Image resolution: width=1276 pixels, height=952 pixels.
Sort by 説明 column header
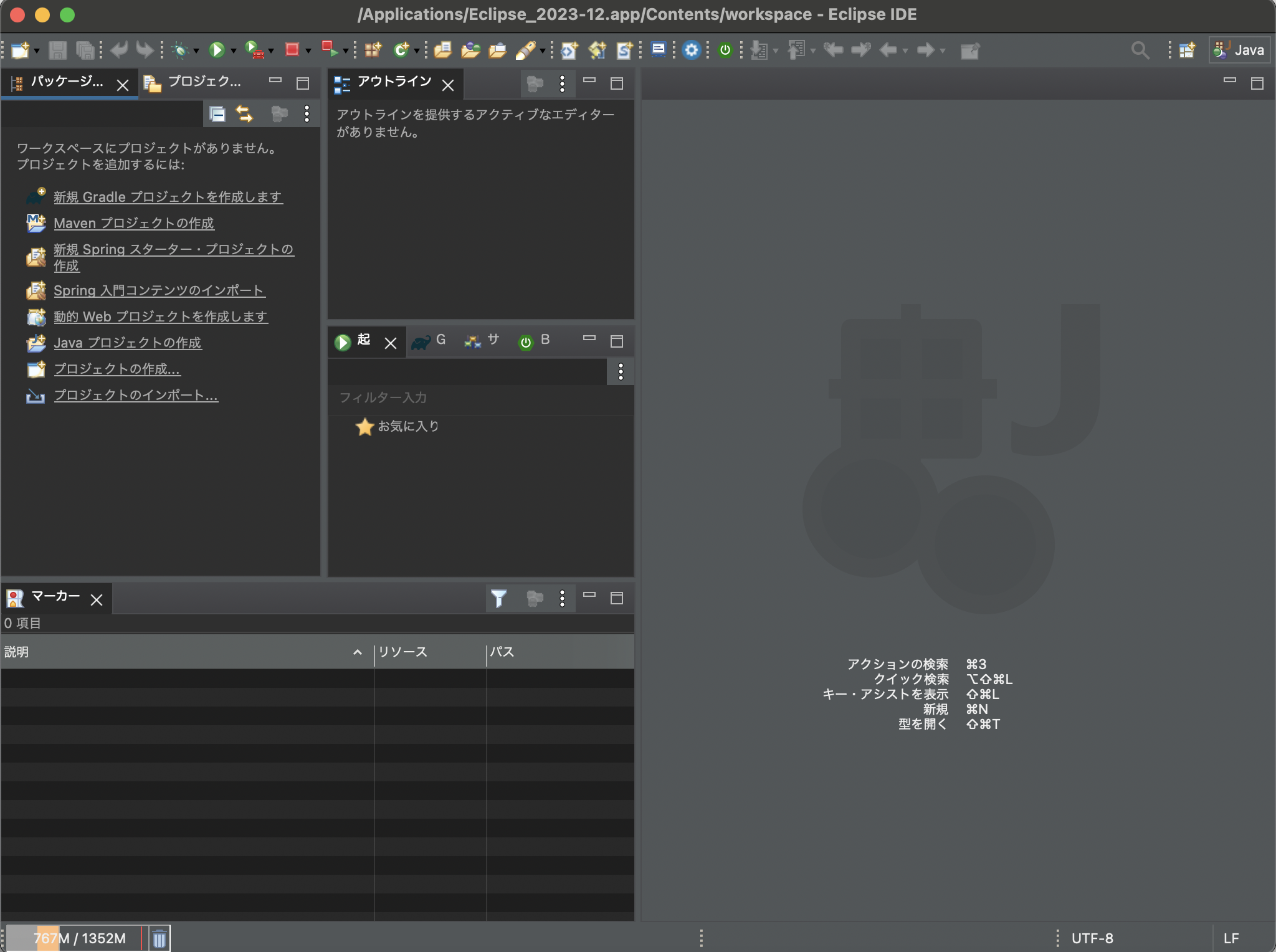187,652
